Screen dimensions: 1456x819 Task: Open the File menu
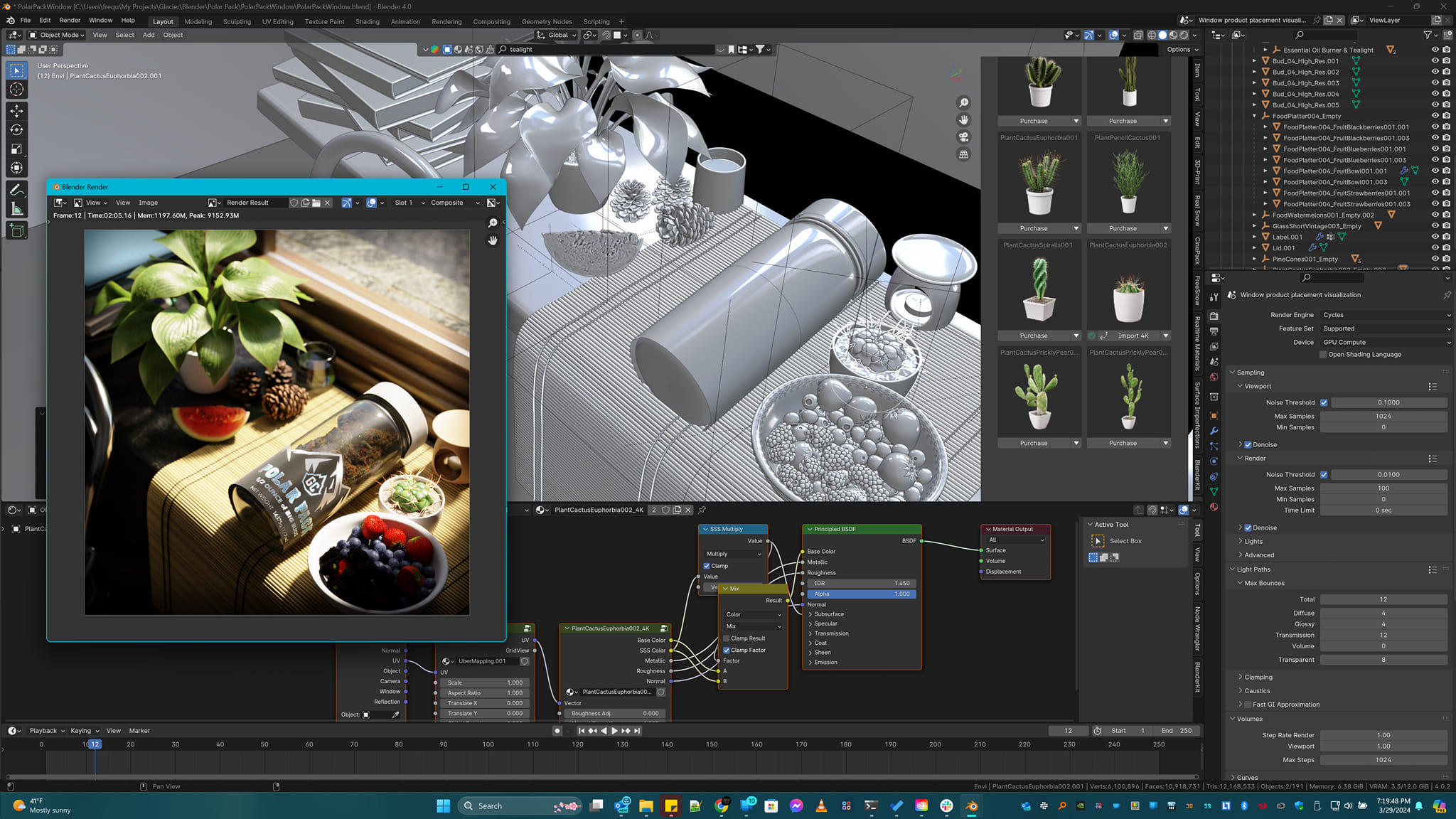[x=26, y=21]
